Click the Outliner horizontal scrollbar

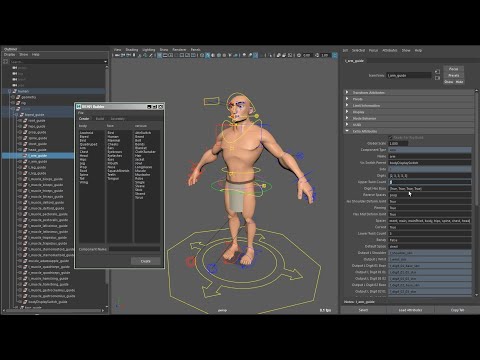click(54, 310)
